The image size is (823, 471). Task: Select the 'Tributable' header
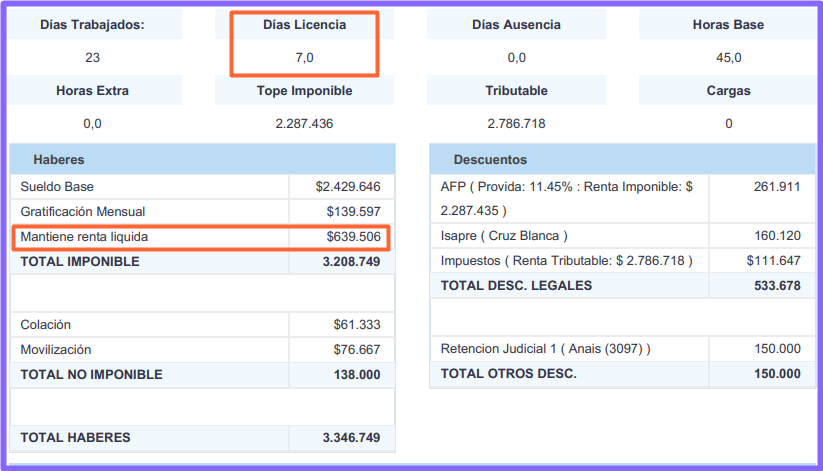coord(516,91)
